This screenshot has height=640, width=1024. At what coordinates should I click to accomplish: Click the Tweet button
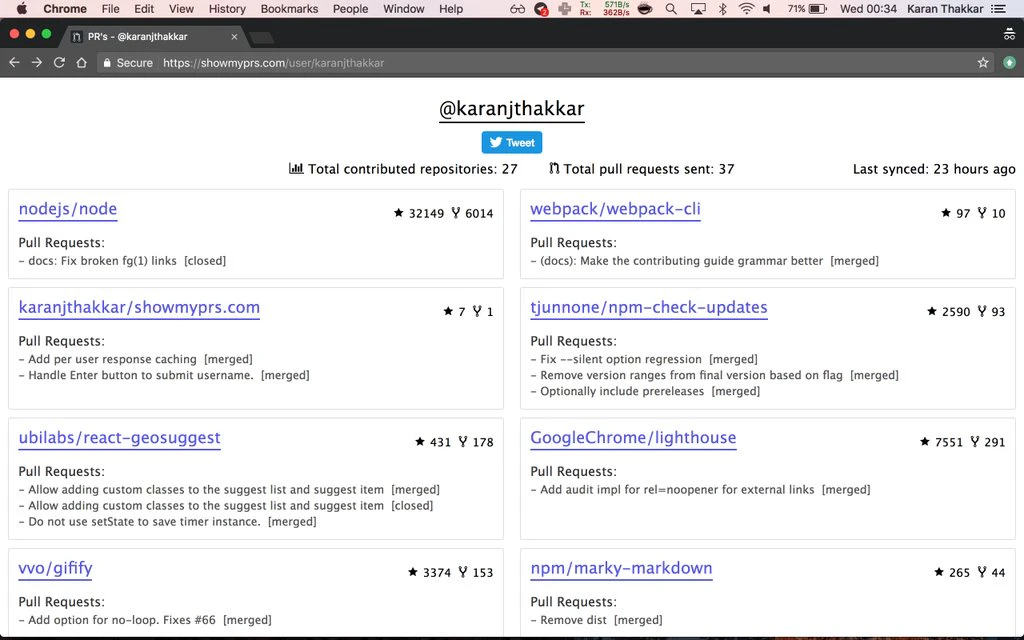[511, 142]
